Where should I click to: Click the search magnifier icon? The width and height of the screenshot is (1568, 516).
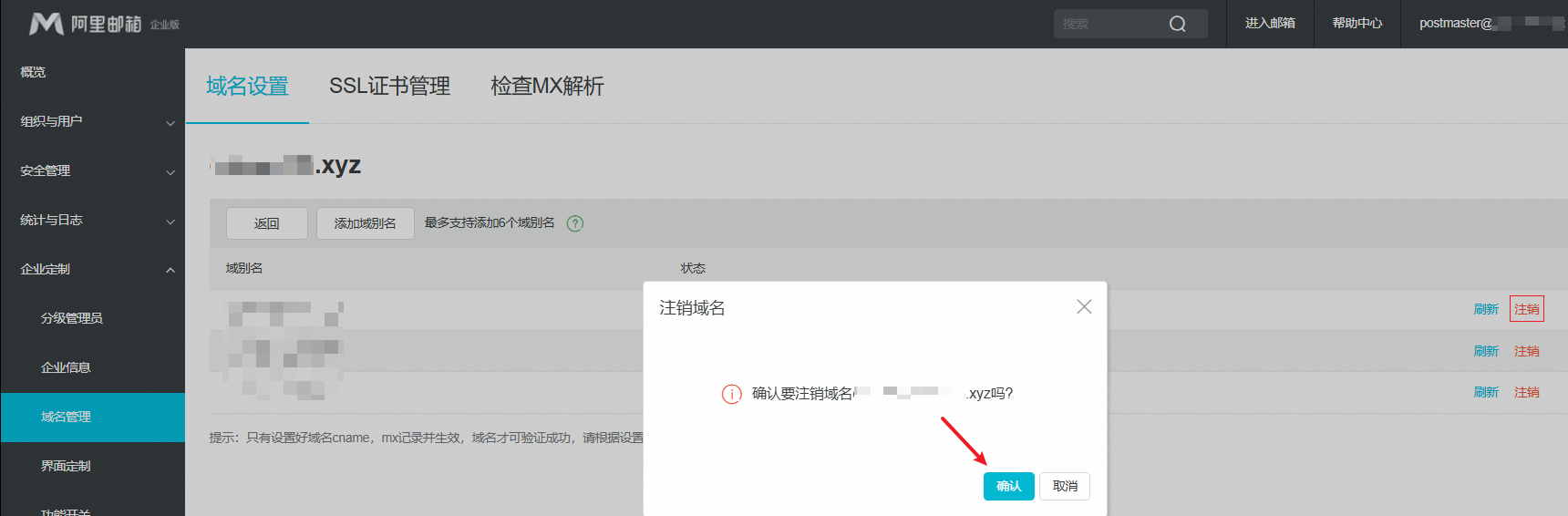pos(1178,24)
